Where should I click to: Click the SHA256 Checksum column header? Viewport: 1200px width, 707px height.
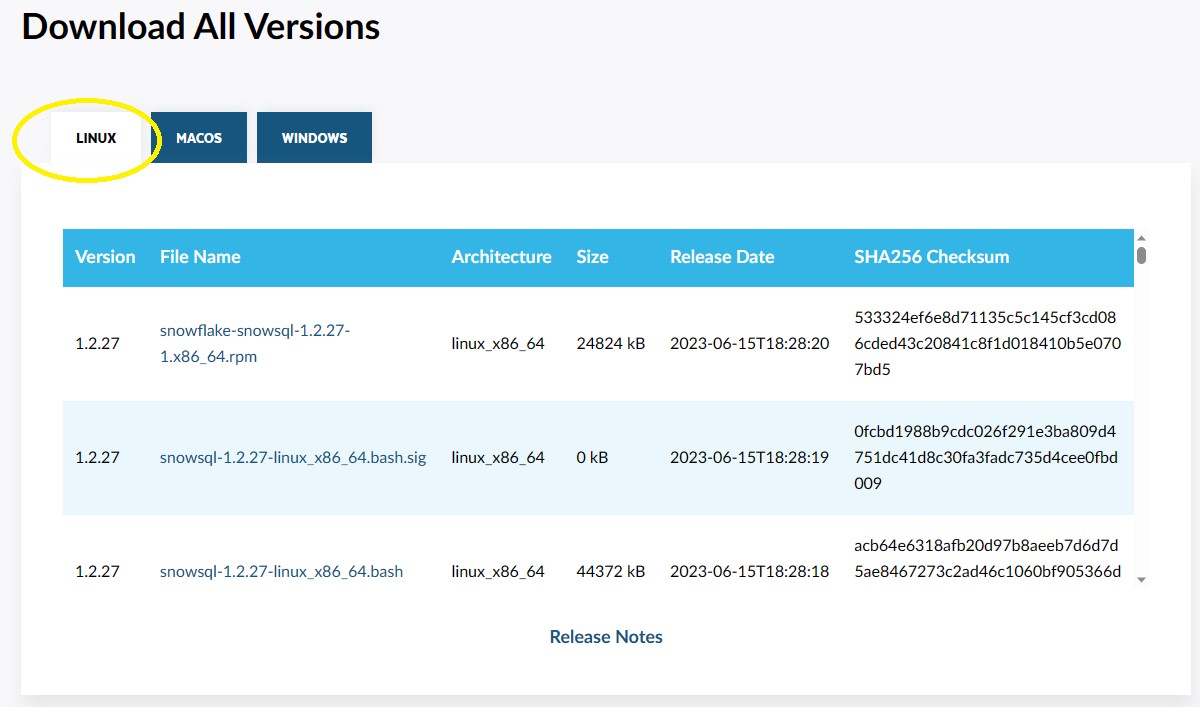point(931,257)
